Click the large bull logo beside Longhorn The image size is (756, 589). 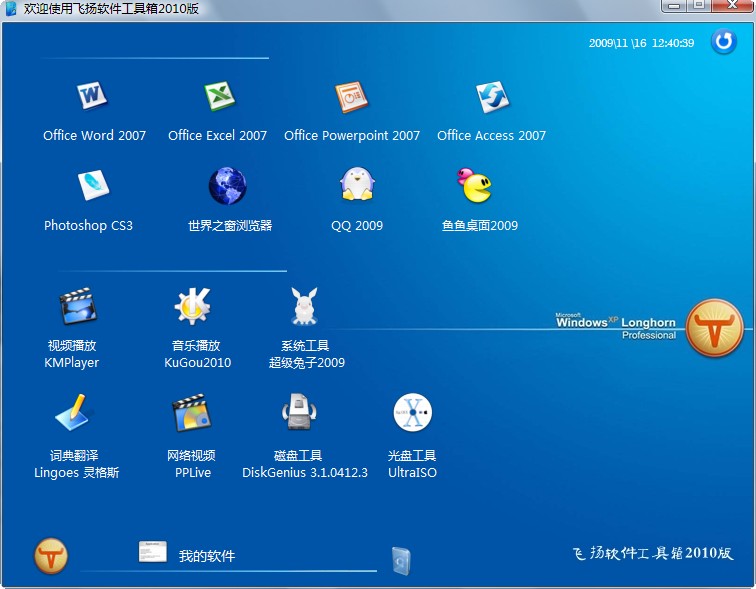tap(714, 328)
